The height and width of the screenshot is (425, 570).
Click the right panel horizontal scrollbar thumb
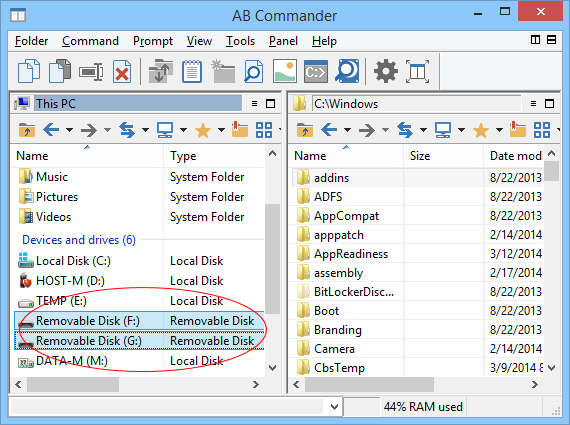point(369,384)
